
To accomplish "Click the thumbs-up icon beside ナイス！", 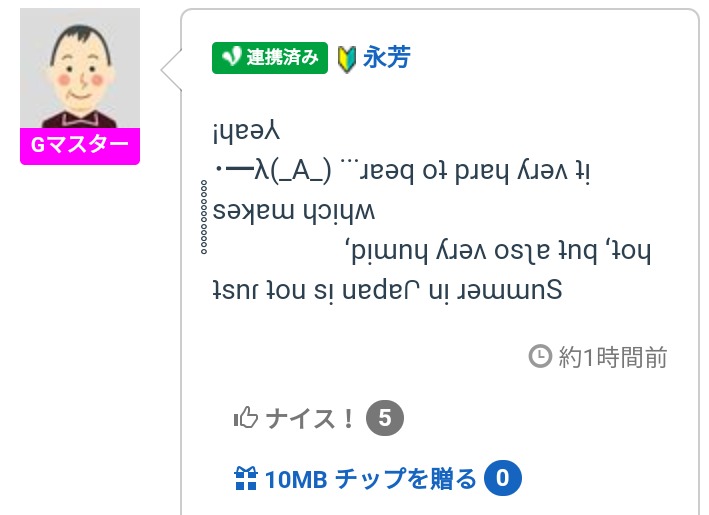I will (x=245, y=418).
